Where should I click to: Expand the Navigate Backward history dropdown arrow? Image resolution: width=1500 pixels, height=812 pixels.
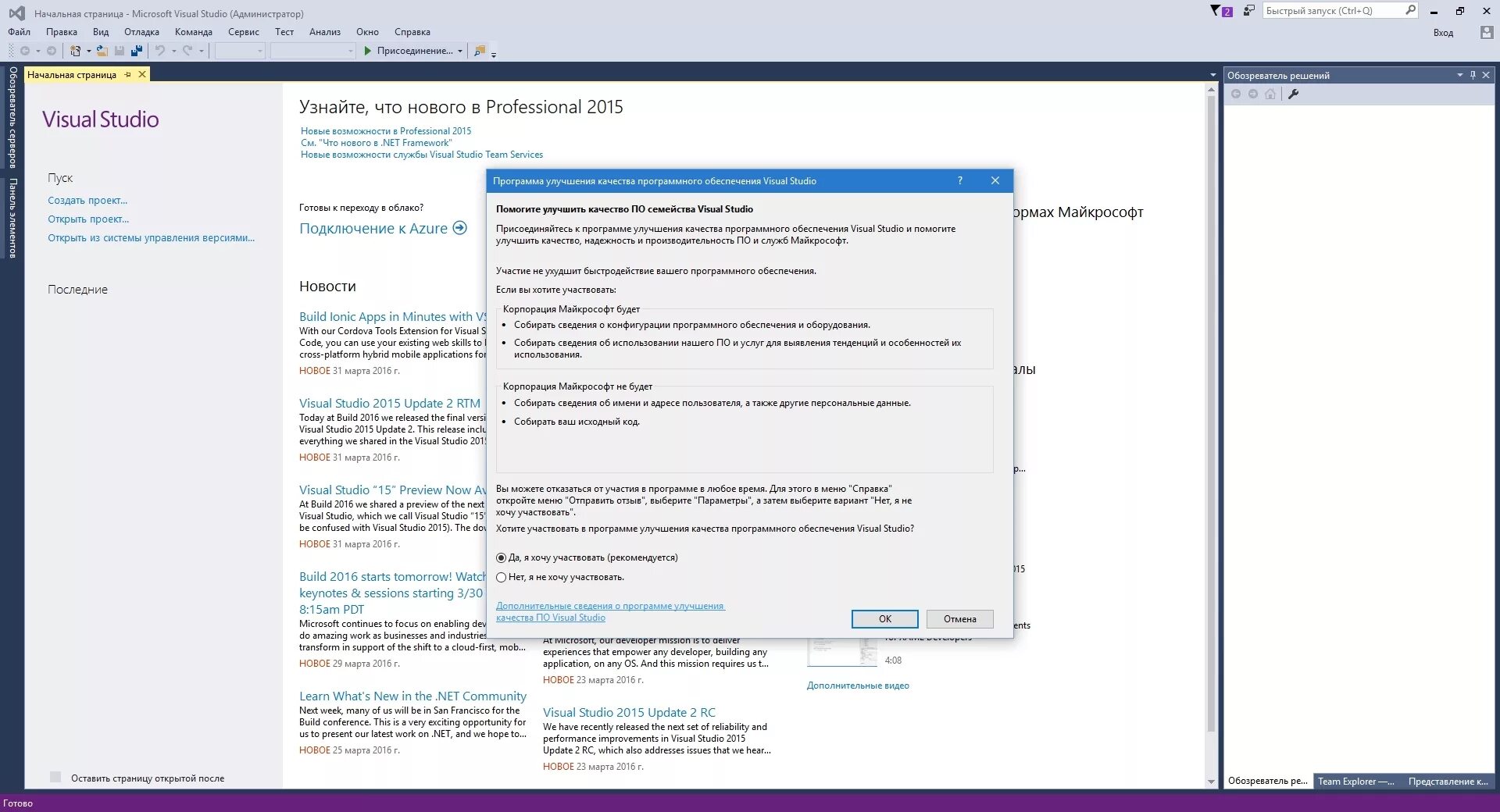37,52
